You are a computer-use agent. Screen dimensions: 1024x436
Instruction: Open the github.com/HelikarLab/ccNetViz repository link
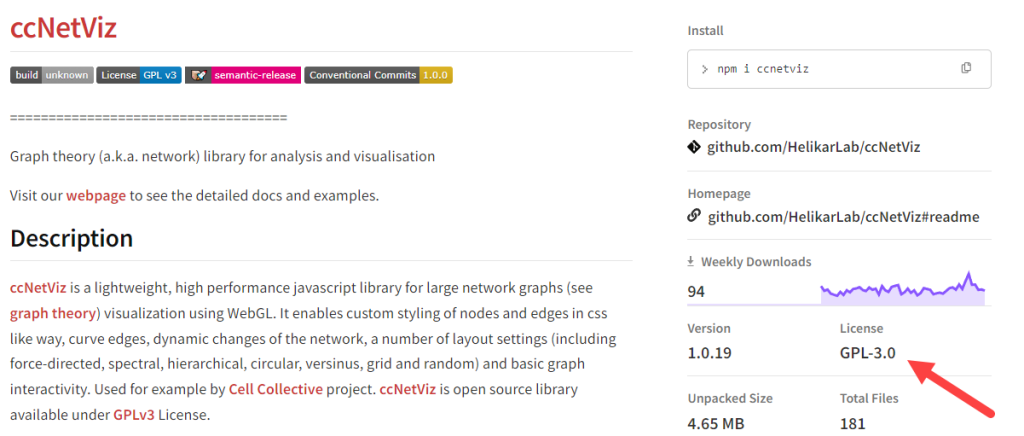[x=813, y=147]
